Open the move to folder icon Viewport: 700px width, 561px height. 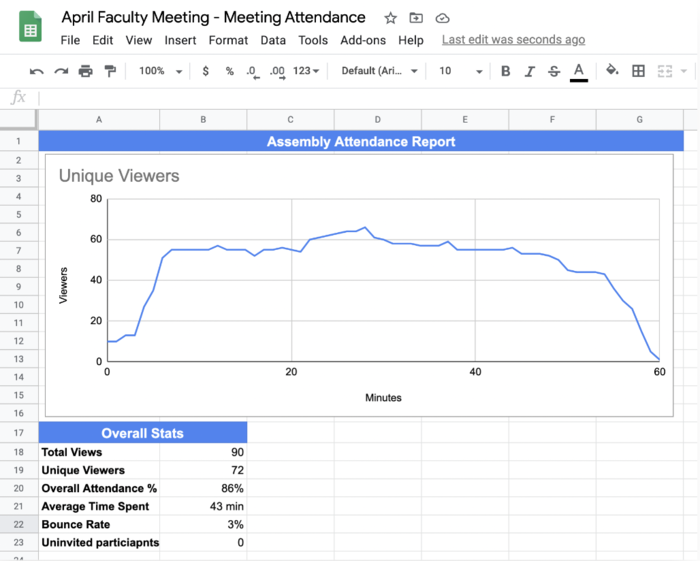click(416, 18)
